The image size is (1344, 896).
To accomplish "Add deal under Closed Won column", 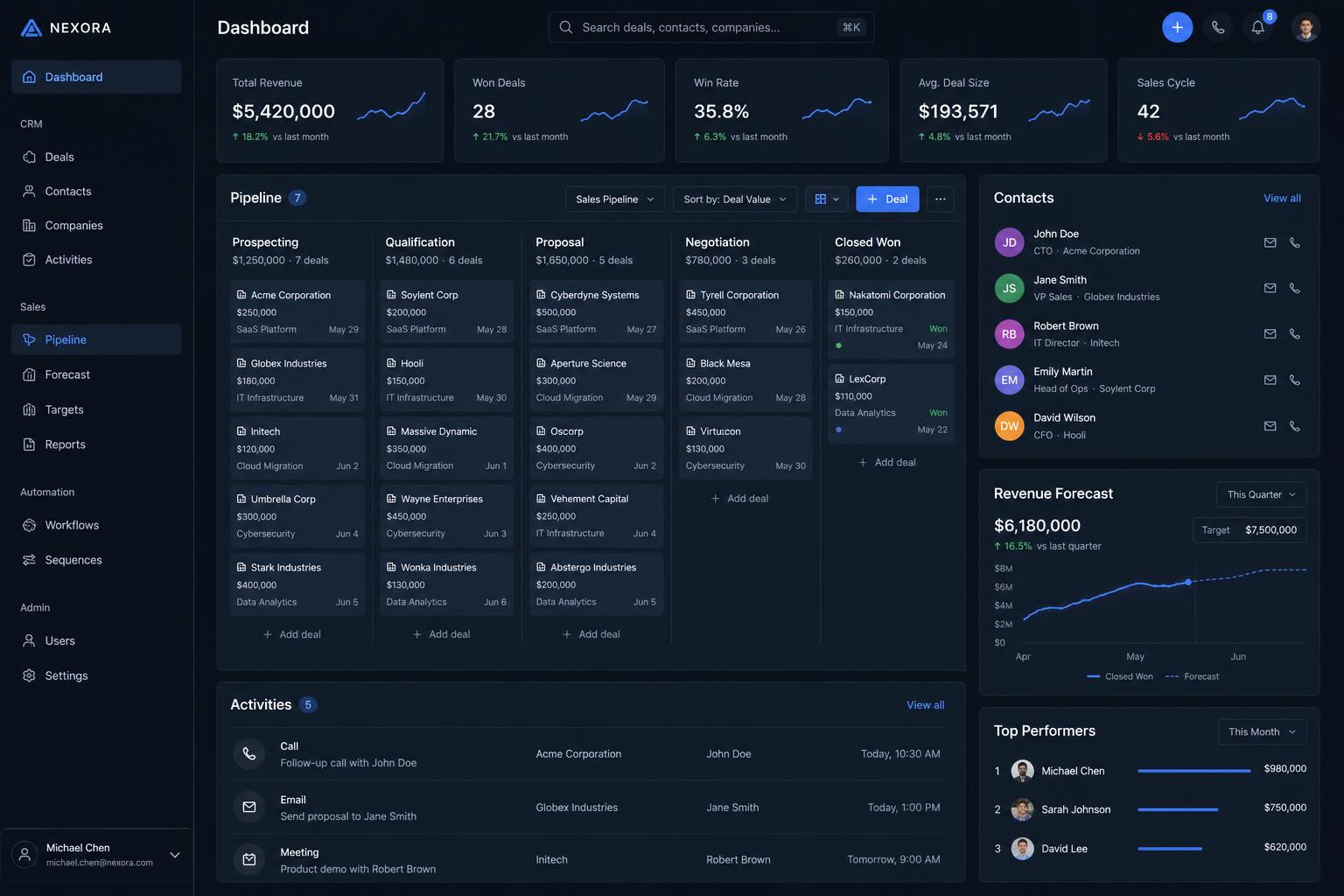I will click(x=888, y=462).
